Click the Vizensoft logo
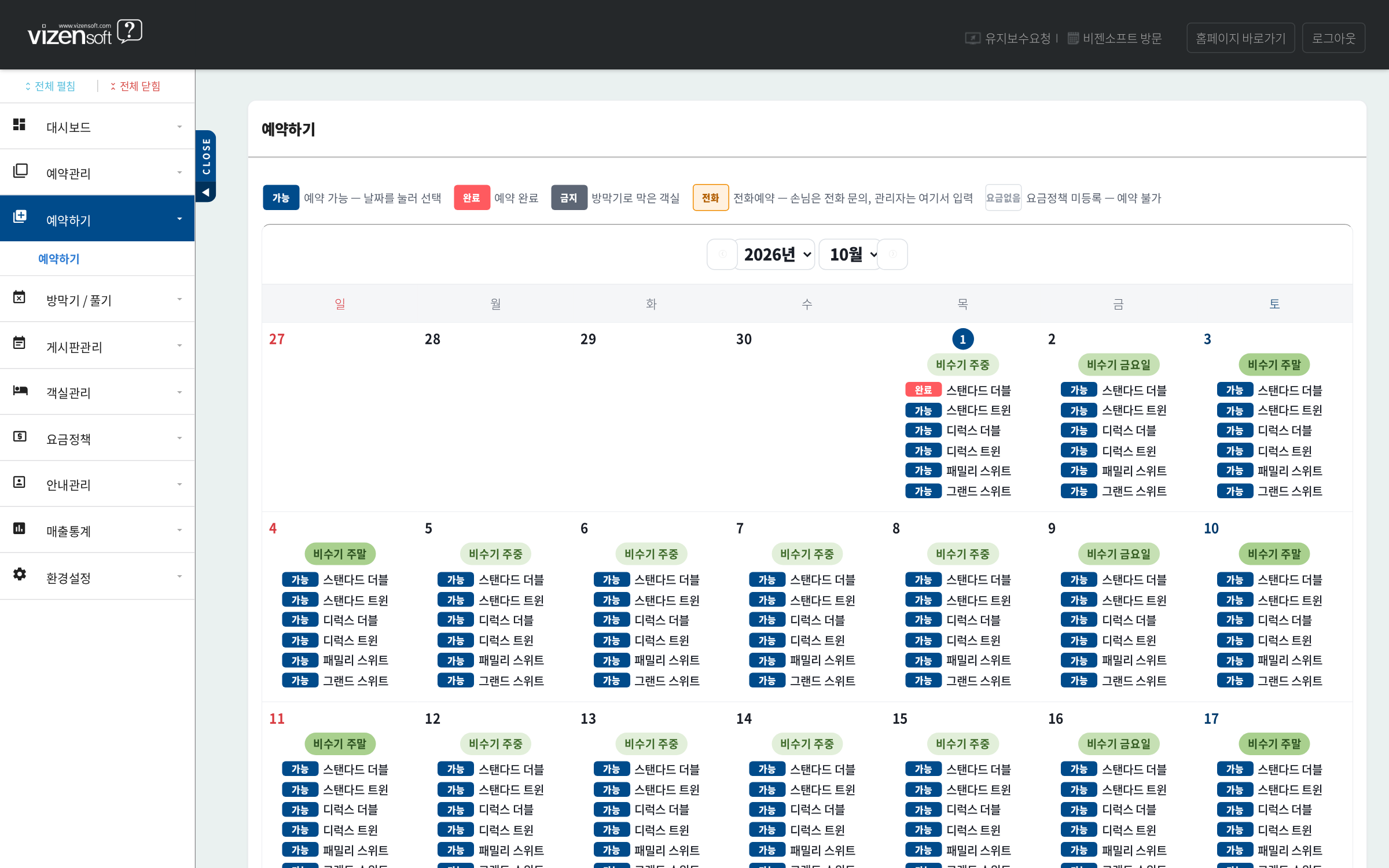This screenshot has height=868, width=1389. point(84,33)
